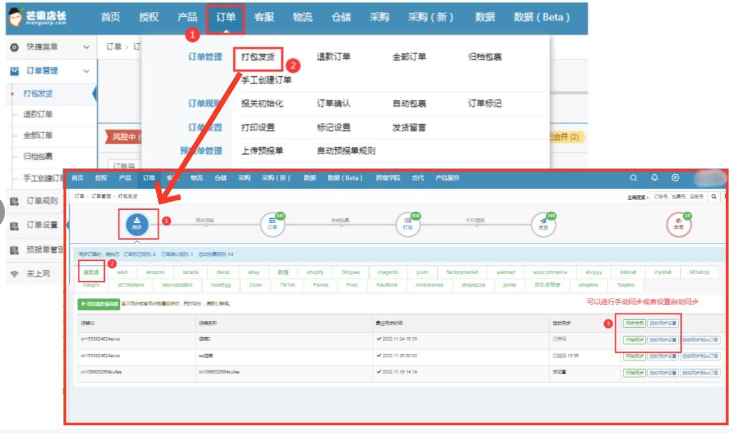The image size is (733, 433).
Task: Click the 订单 step circle icon
Action: (271, 224)
